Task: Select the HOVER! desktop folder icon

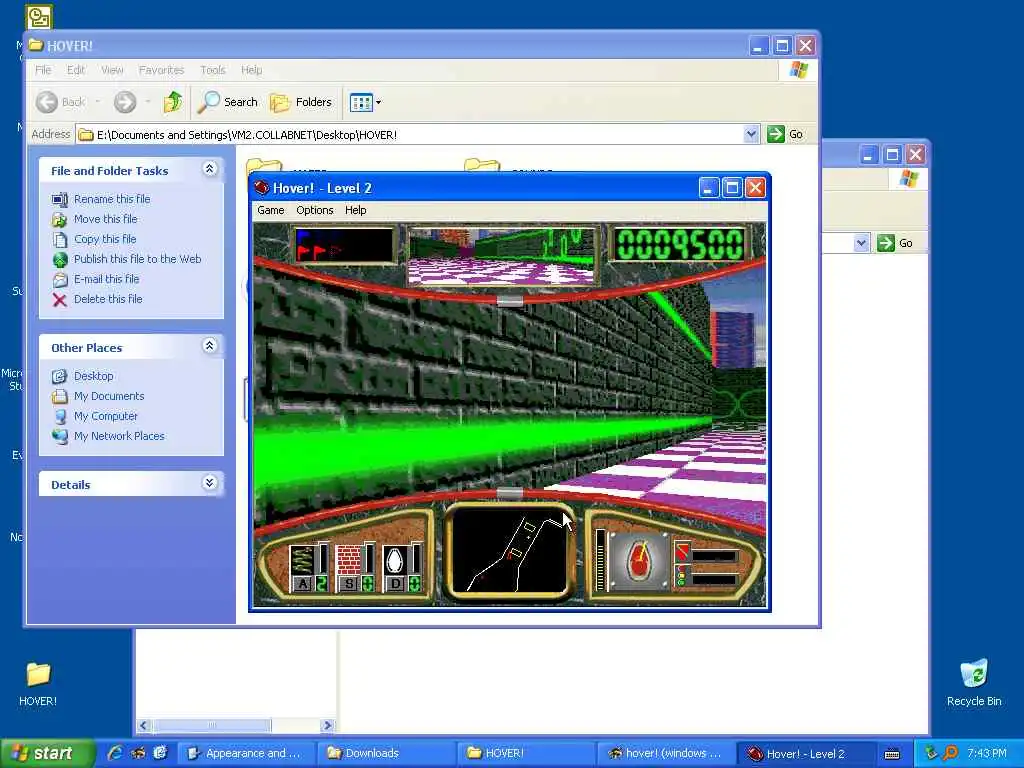Action: click(x=38, y=684)
